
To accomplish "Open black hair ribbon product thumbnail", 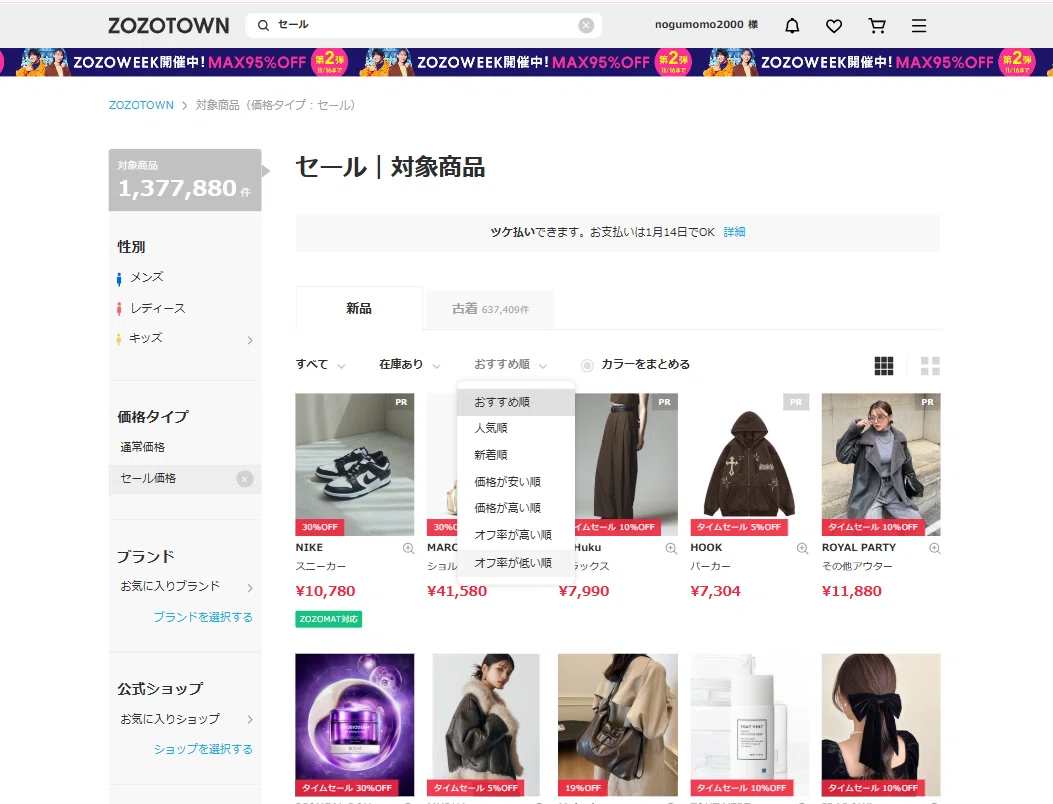I will pyautogui.click(x=880, y=725).
